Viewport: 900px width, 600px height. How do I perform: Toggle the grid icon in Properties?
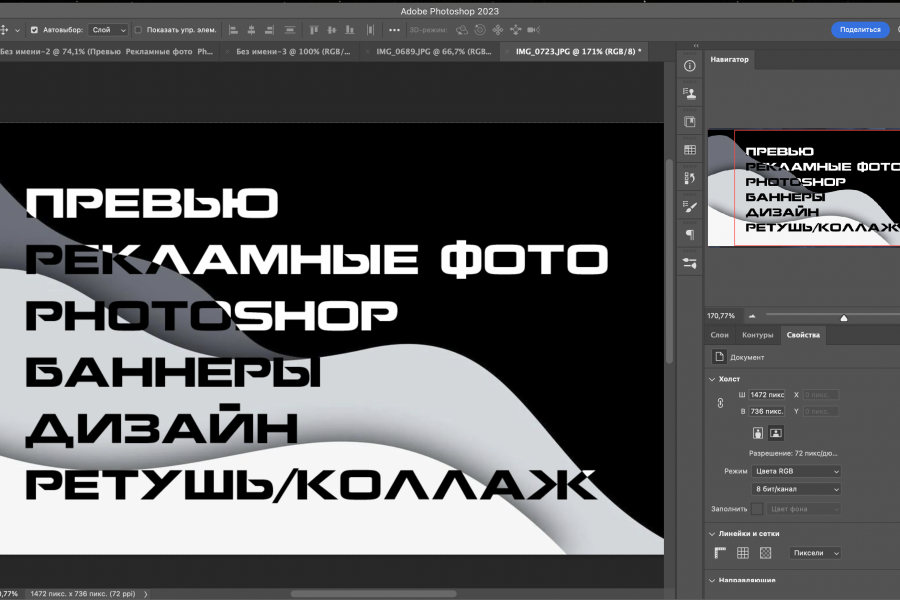[743, 552]
